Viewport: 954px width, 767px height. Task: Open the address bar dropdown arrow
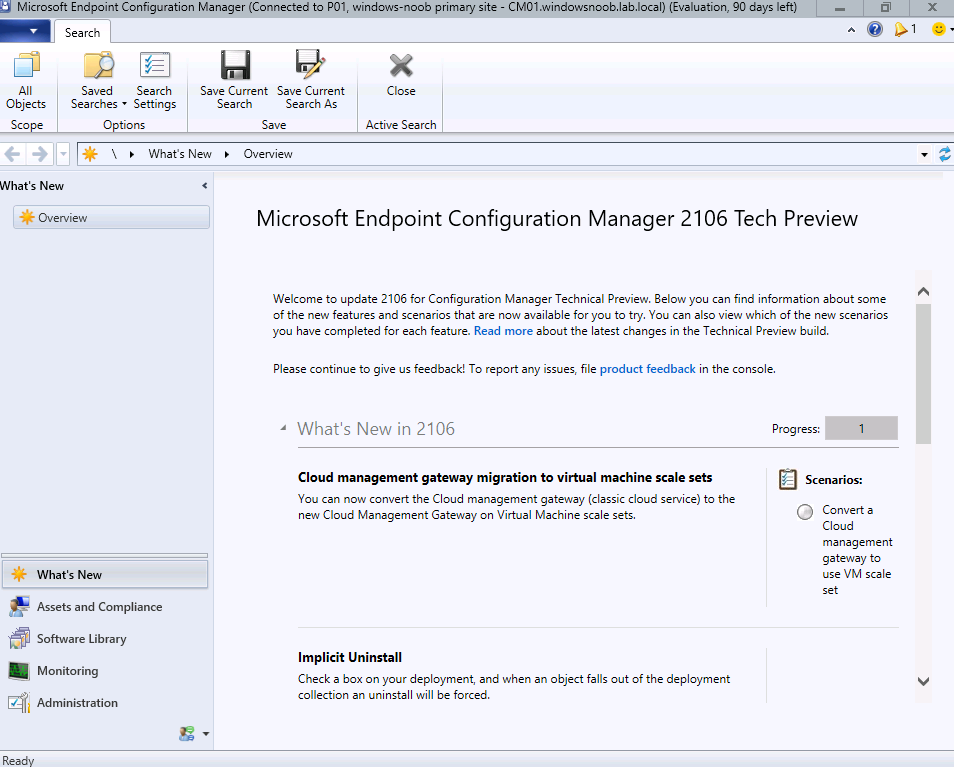[924, 154]
